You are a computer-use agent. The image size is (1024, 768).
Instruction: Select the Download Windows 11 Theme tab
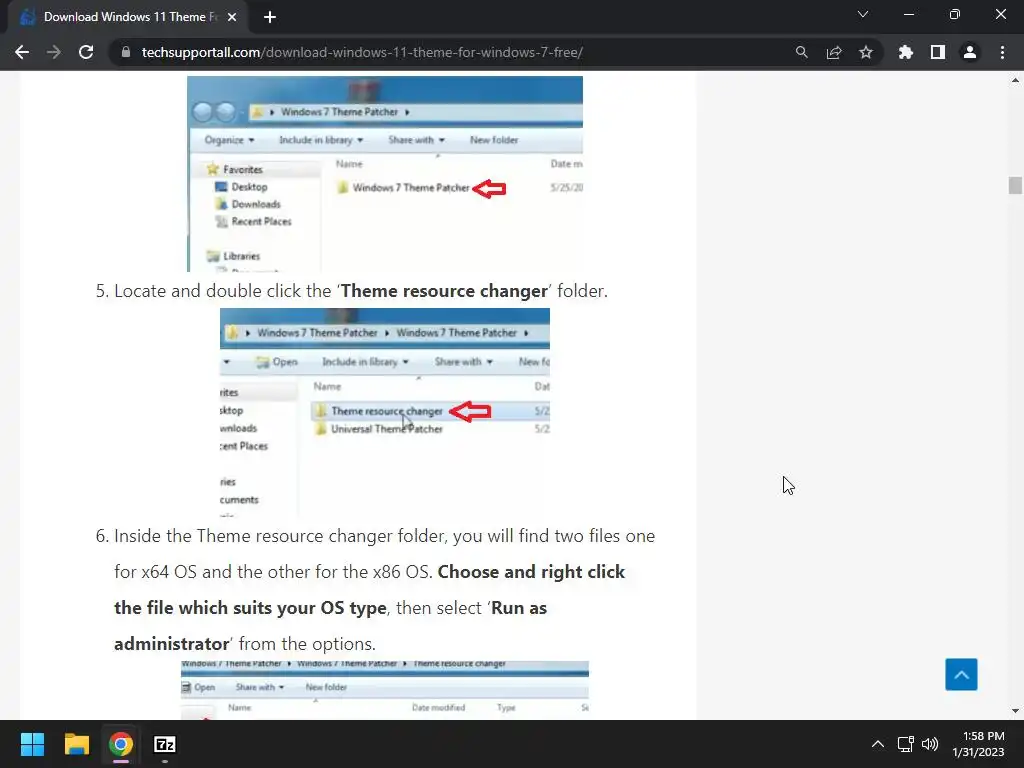(128, 17)
